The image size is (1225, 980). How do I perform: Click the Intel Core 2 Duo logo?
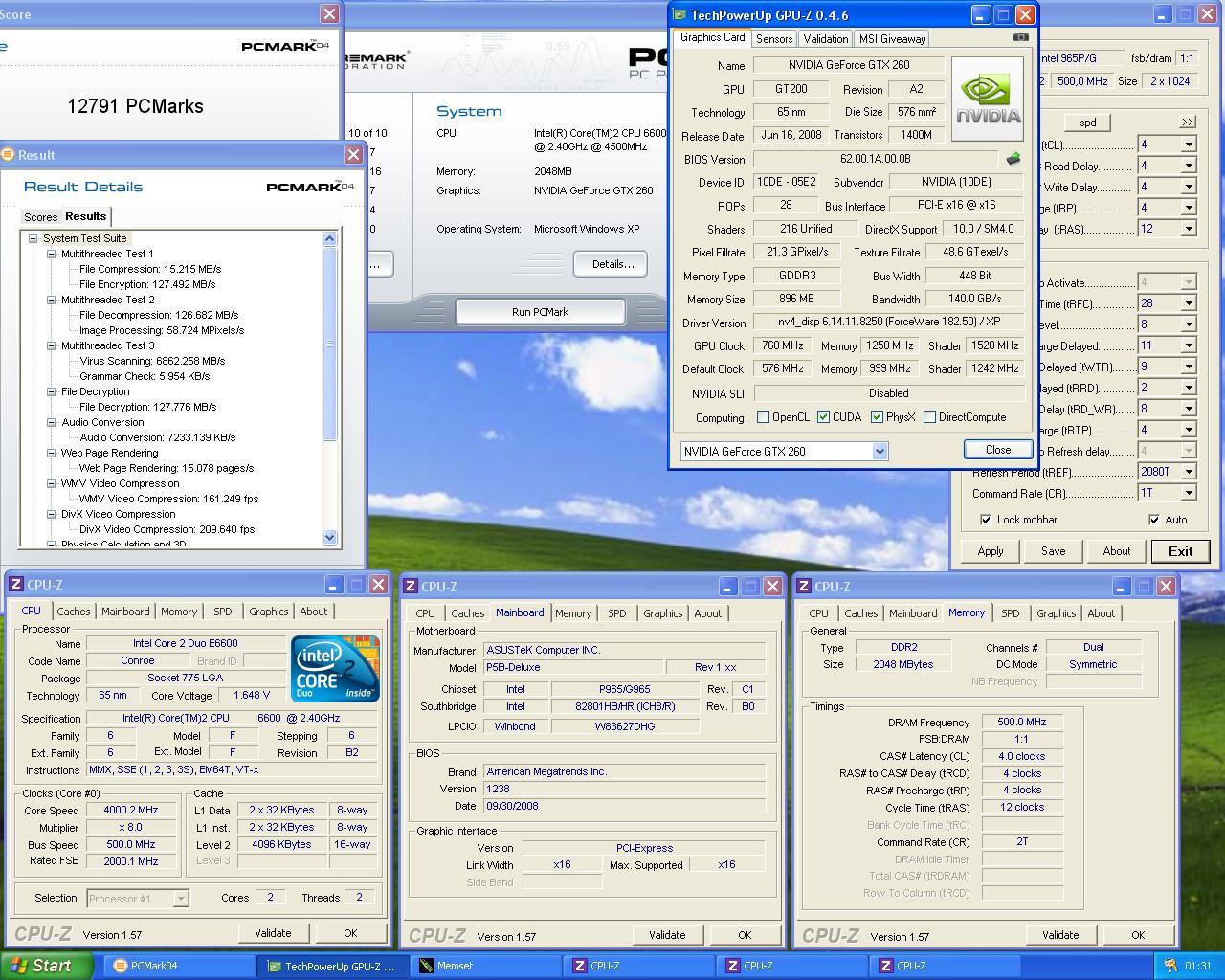point(335,668)
